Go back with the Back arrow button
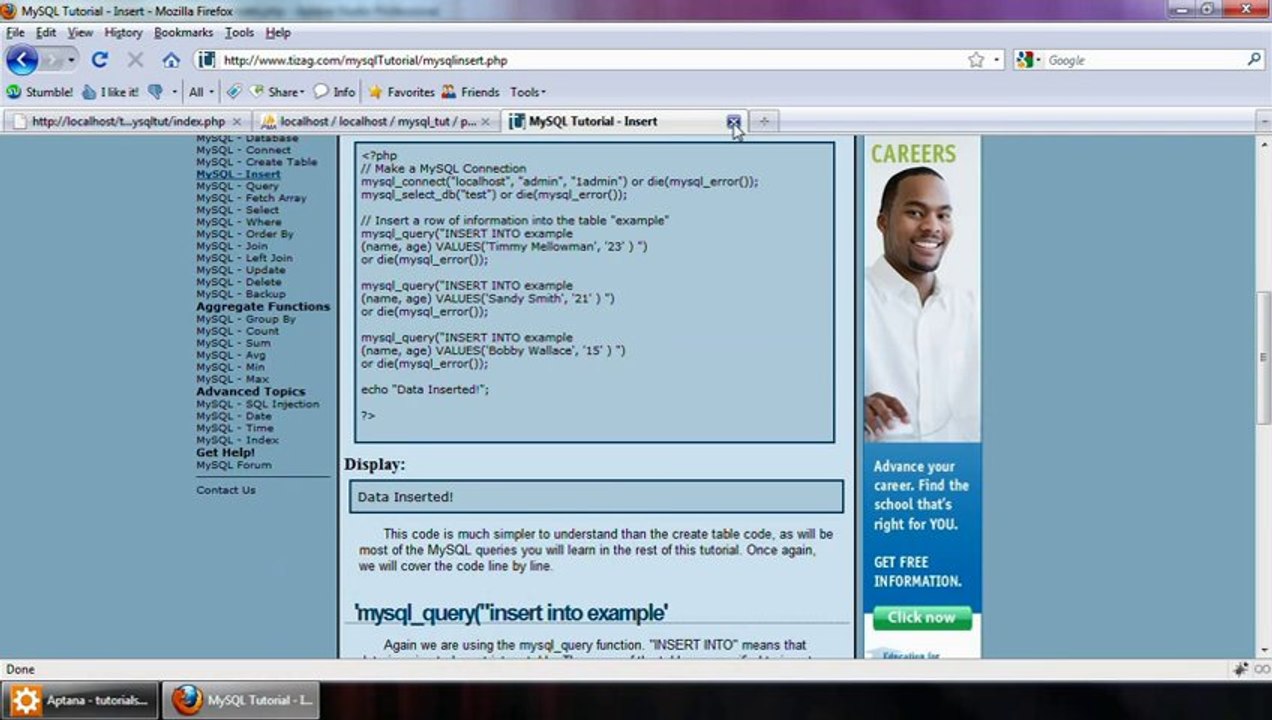1272x720 pixels. tap(22, 60)
